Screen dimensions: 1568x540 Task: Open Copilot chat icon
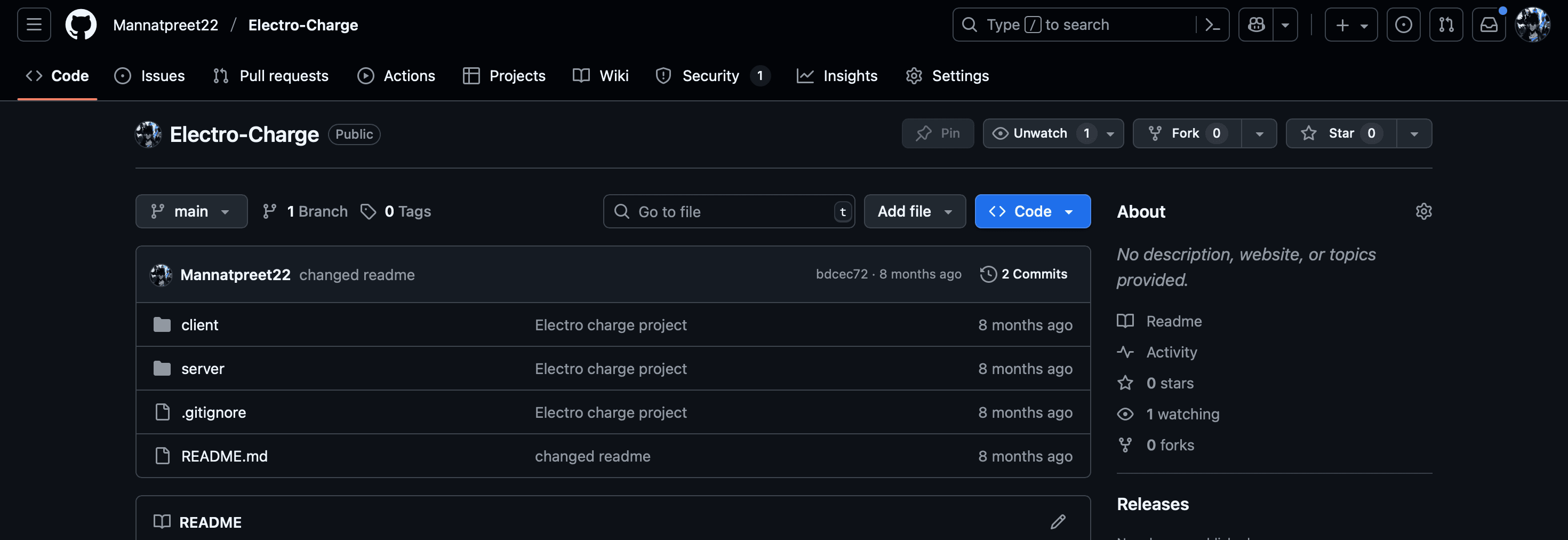coord(1256,25)
